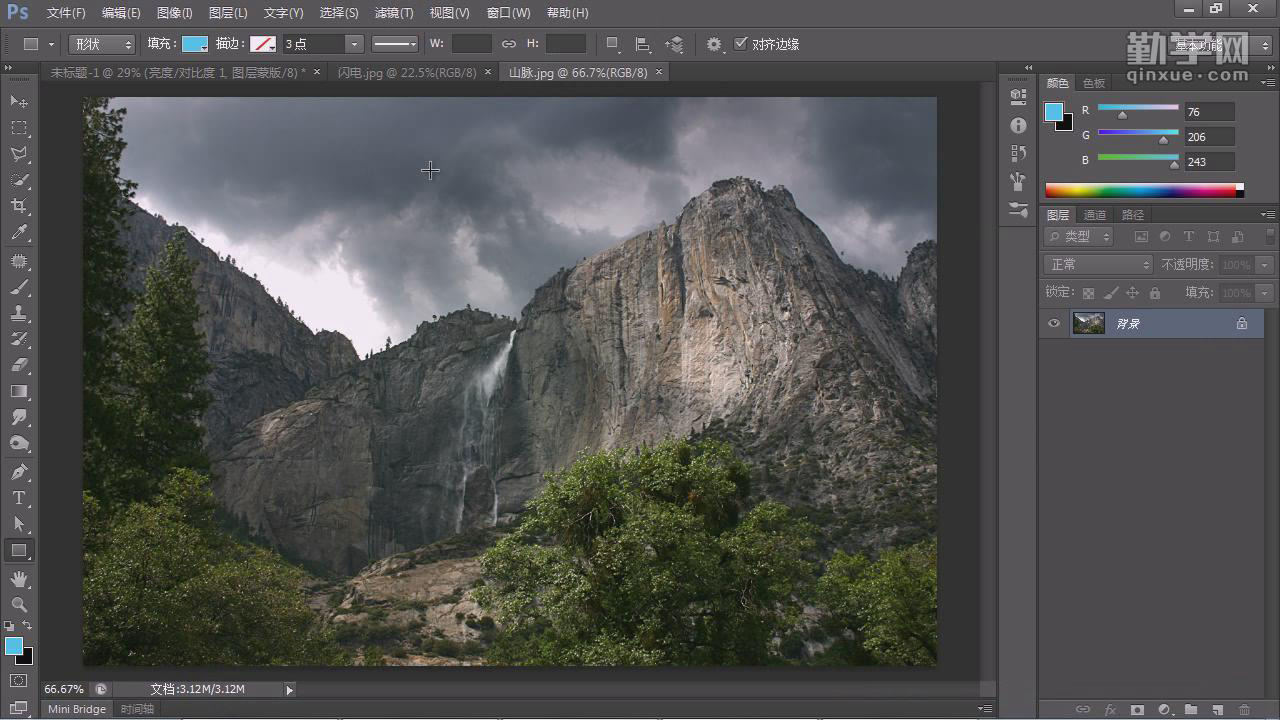Open the Mini Bridge panel
Image resolution: width=1280 pixels, height=720 pixels.
tap(77, 709)
